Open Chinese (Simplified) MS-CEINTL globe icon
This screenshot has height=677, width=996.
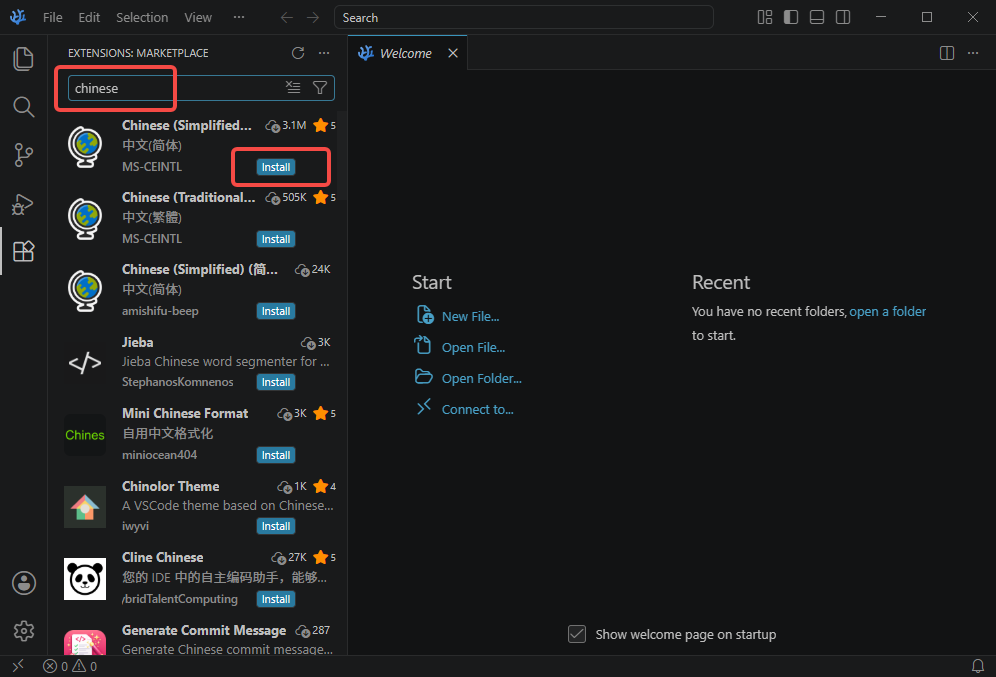click(85, 147)
